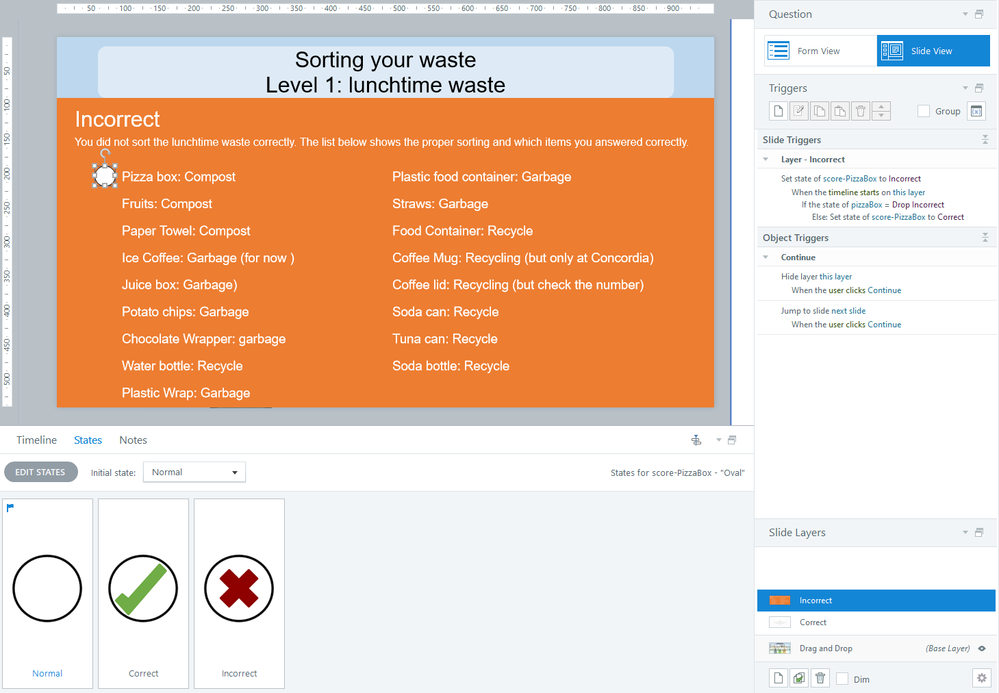Screen dimensions: 999x693
Task: Collapse the Object Triggers section
Action: pyautogui.click(x=985, y=238)
